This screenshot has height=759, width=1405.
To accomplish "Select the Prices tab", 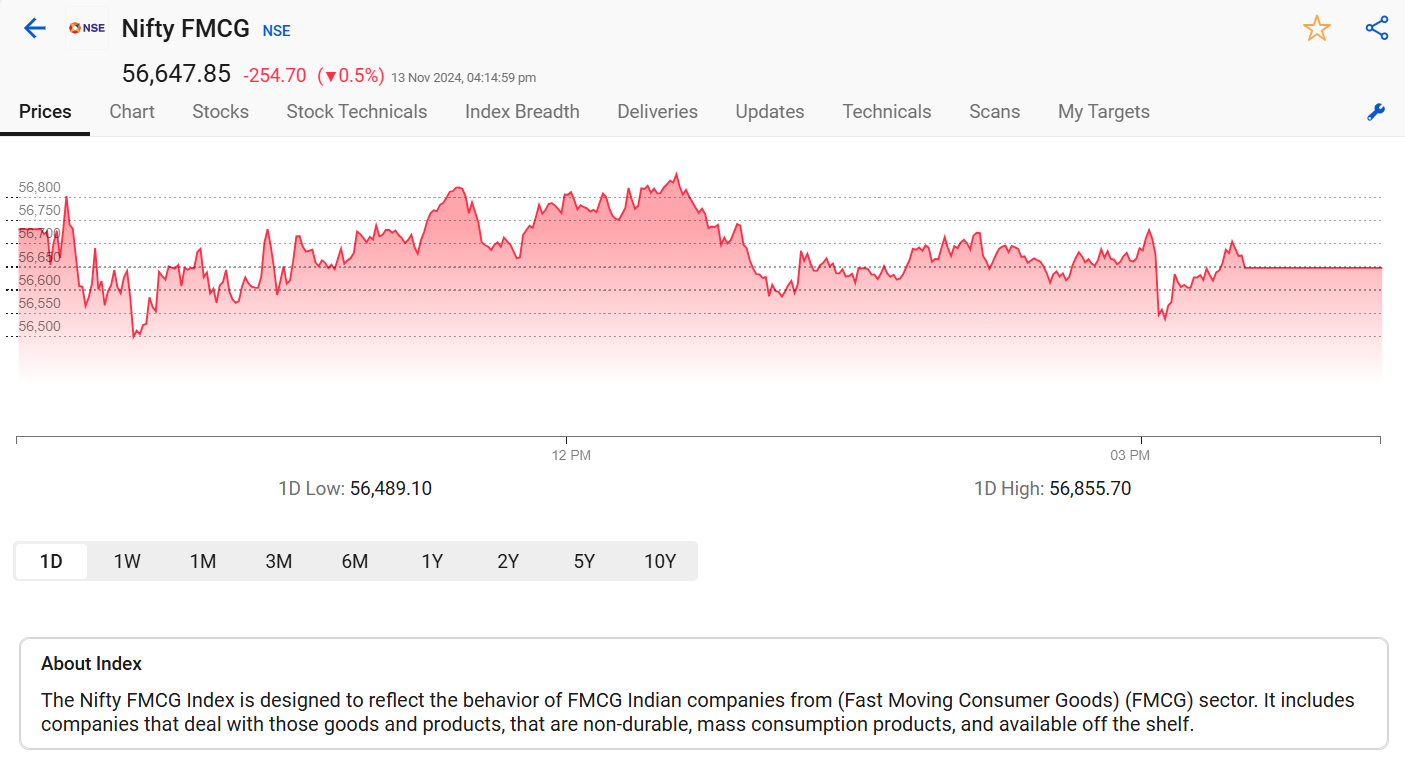I will click(45, 112).
